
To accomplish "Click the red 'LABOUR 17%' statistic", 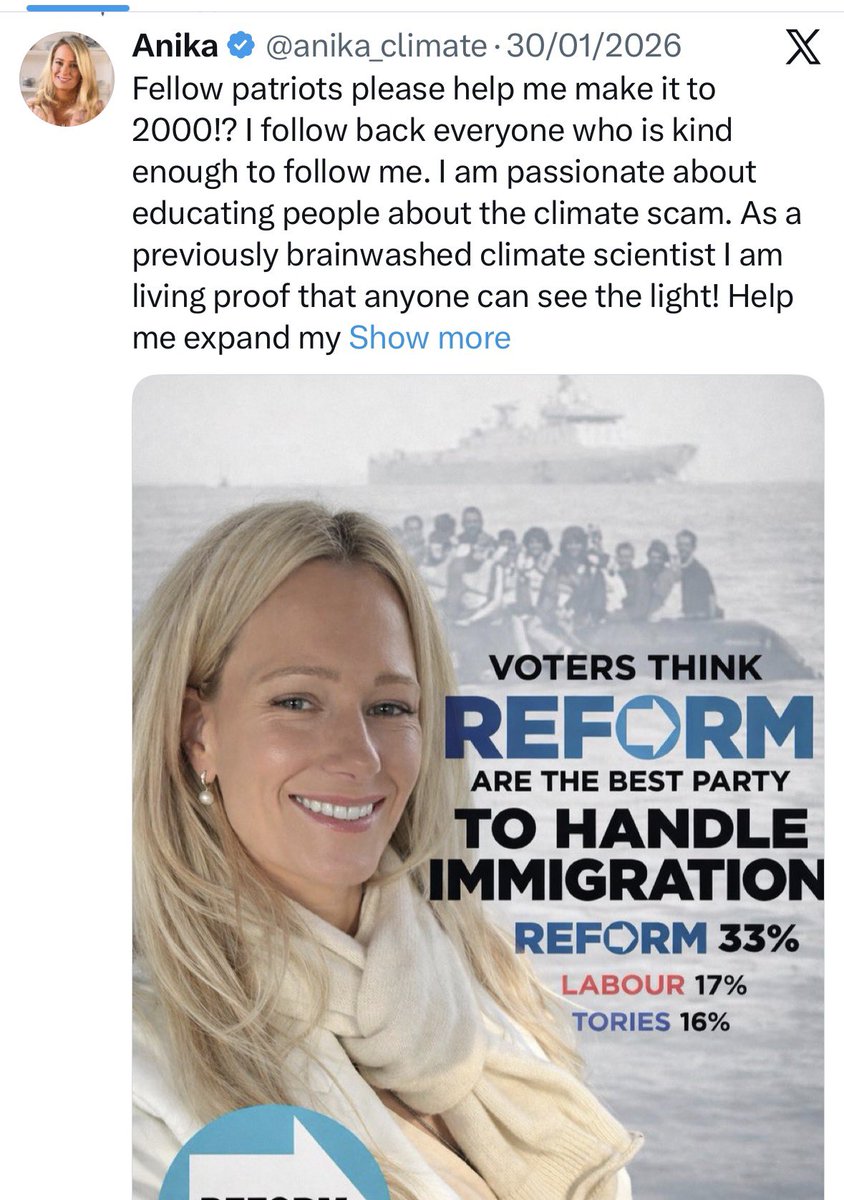I will point(654,985).
